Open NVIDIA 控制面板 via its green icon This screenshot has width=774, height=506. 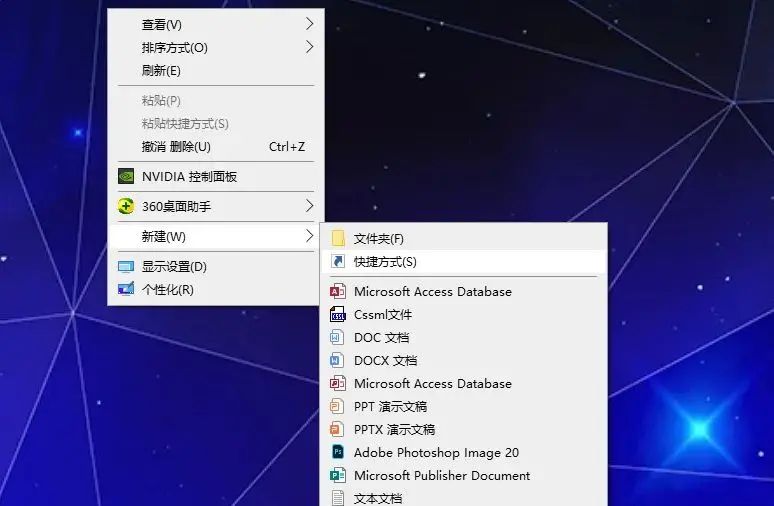(126, 176)
